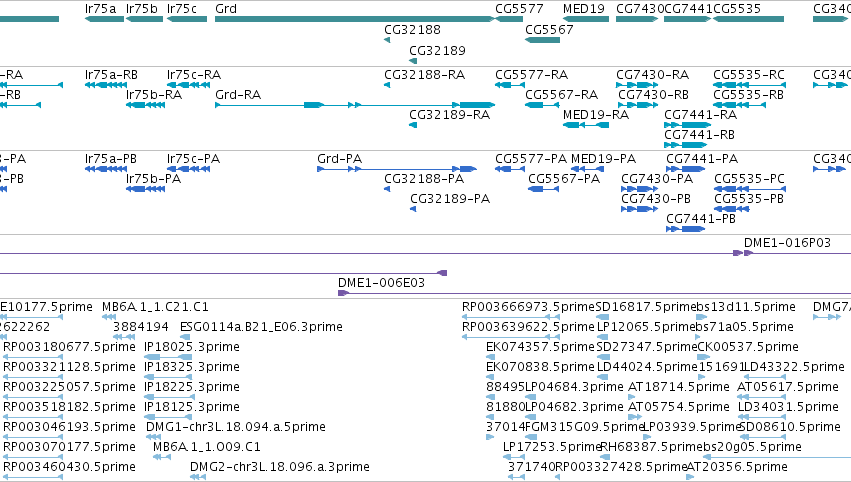This screenshot has height=482, width=851.
Task: Select the MED19 gene label
Action: [583, 9]
